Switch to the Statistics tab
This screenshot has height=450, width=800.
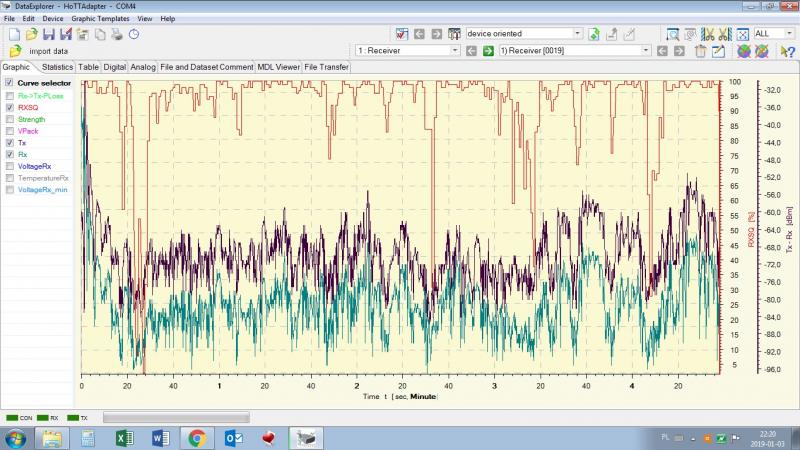tap(57, 67)
